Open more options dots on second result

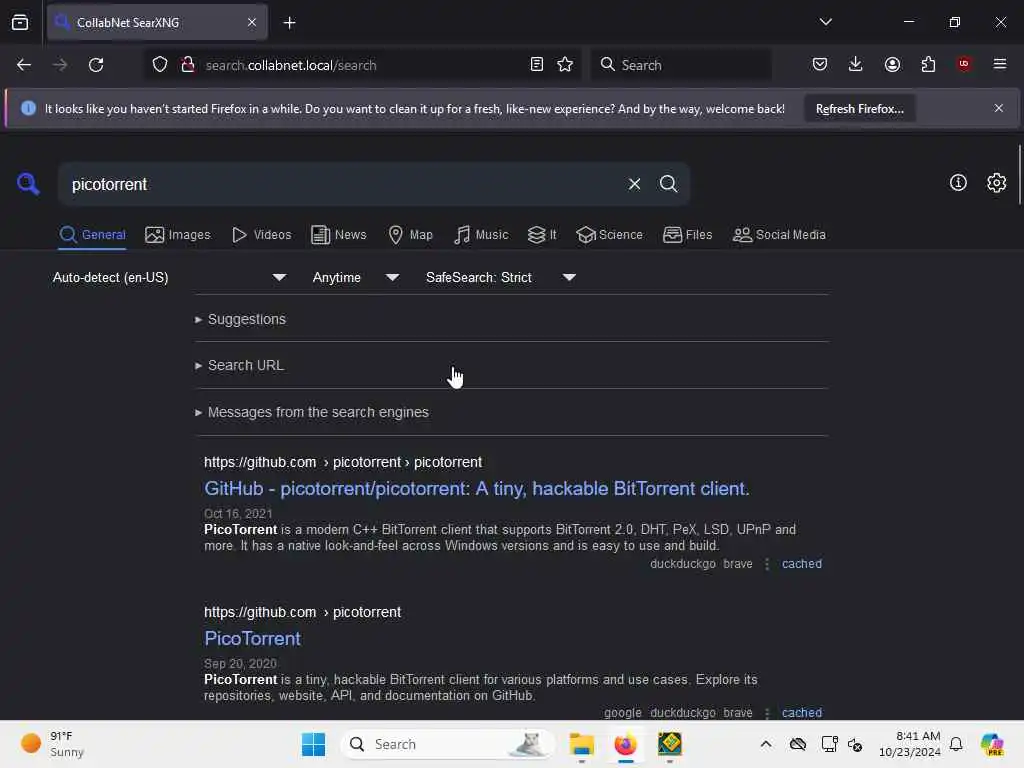pyautogui.click(x=767, y=713)
